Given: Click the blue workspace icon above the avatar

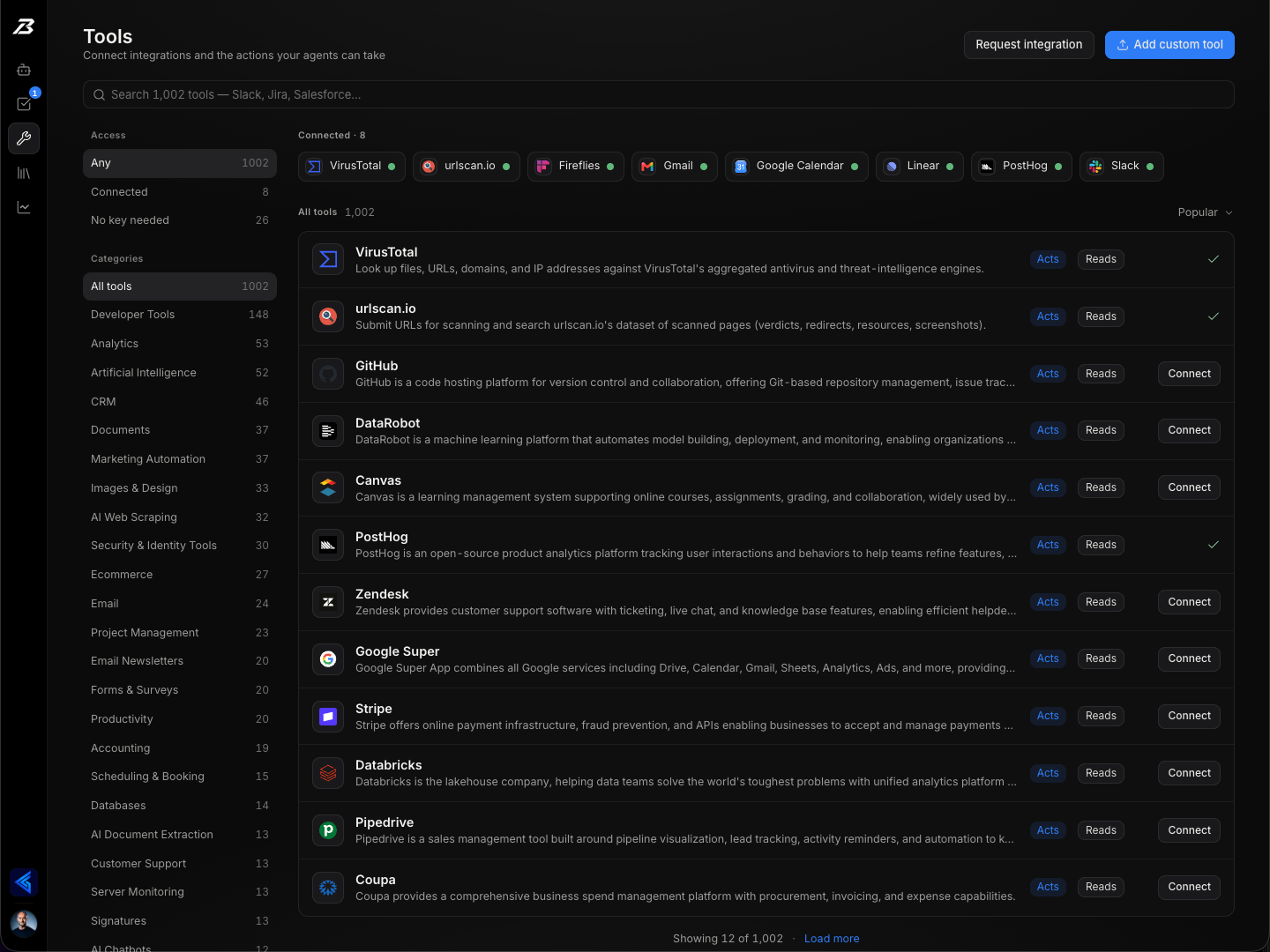Looking at the screenshot, I should point(24,881).
